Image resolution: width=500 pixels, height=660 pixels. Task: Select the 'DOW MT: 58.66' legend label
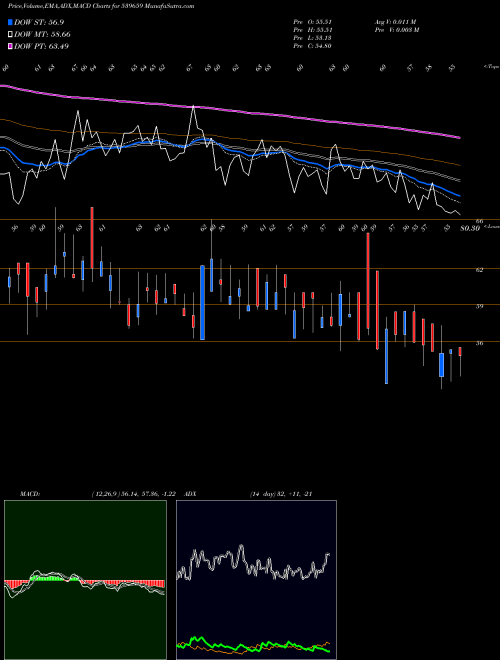43,35
